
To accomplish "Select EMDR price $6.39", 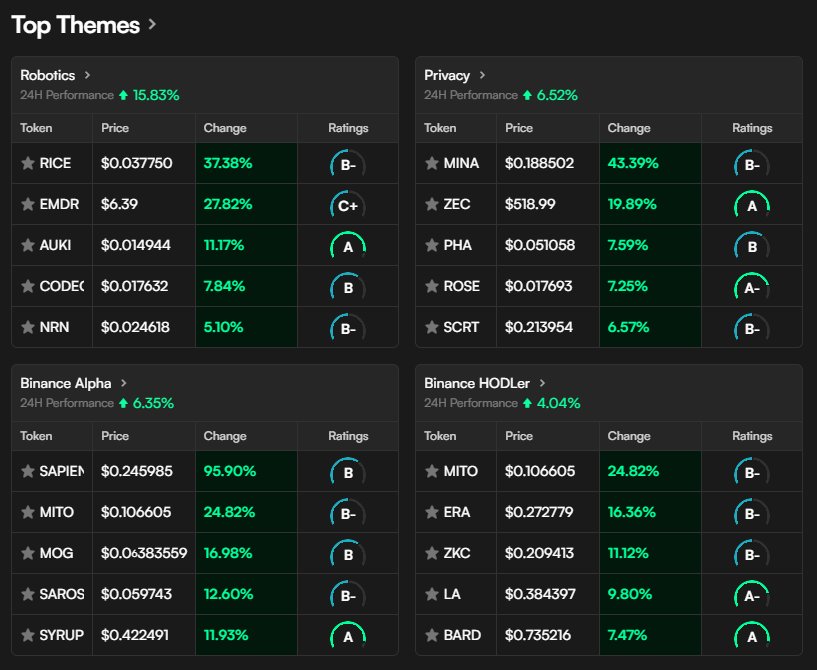I will (x=119, y=204).
